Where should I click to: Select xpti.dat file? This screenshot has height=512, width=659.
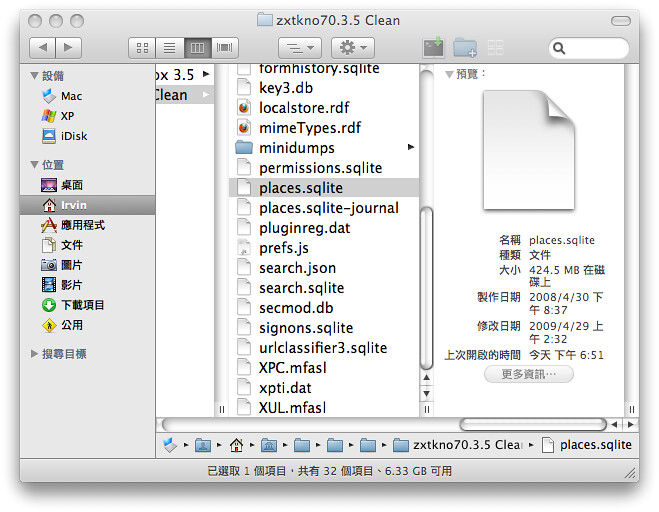[324, 388]
